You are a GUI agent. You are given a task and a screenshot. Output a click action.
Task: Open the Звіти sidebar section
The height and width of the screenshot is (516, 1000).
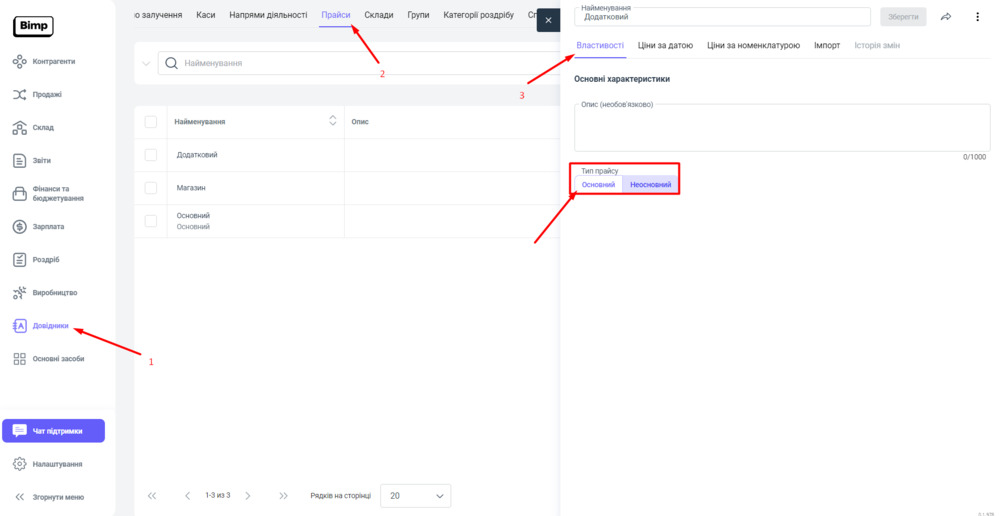41,161
